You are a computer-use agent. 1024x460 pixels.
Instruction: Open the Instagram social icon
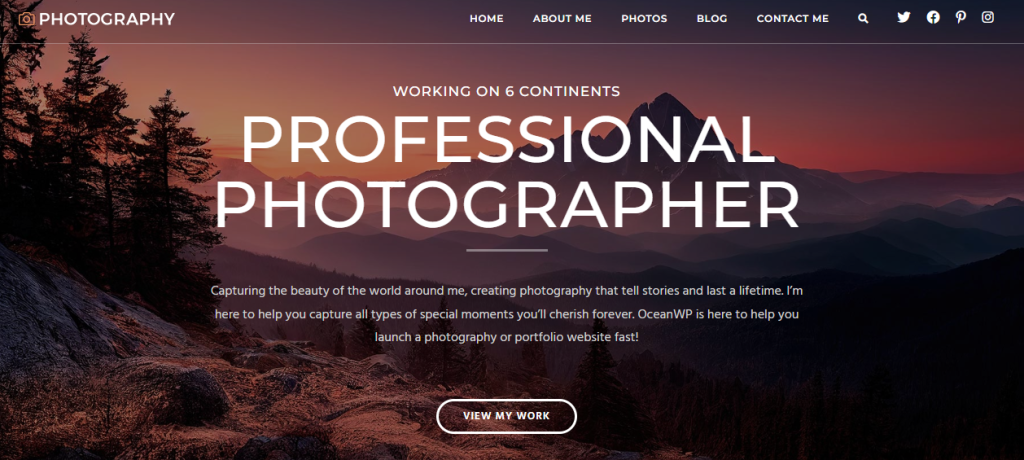coord(988,18)
